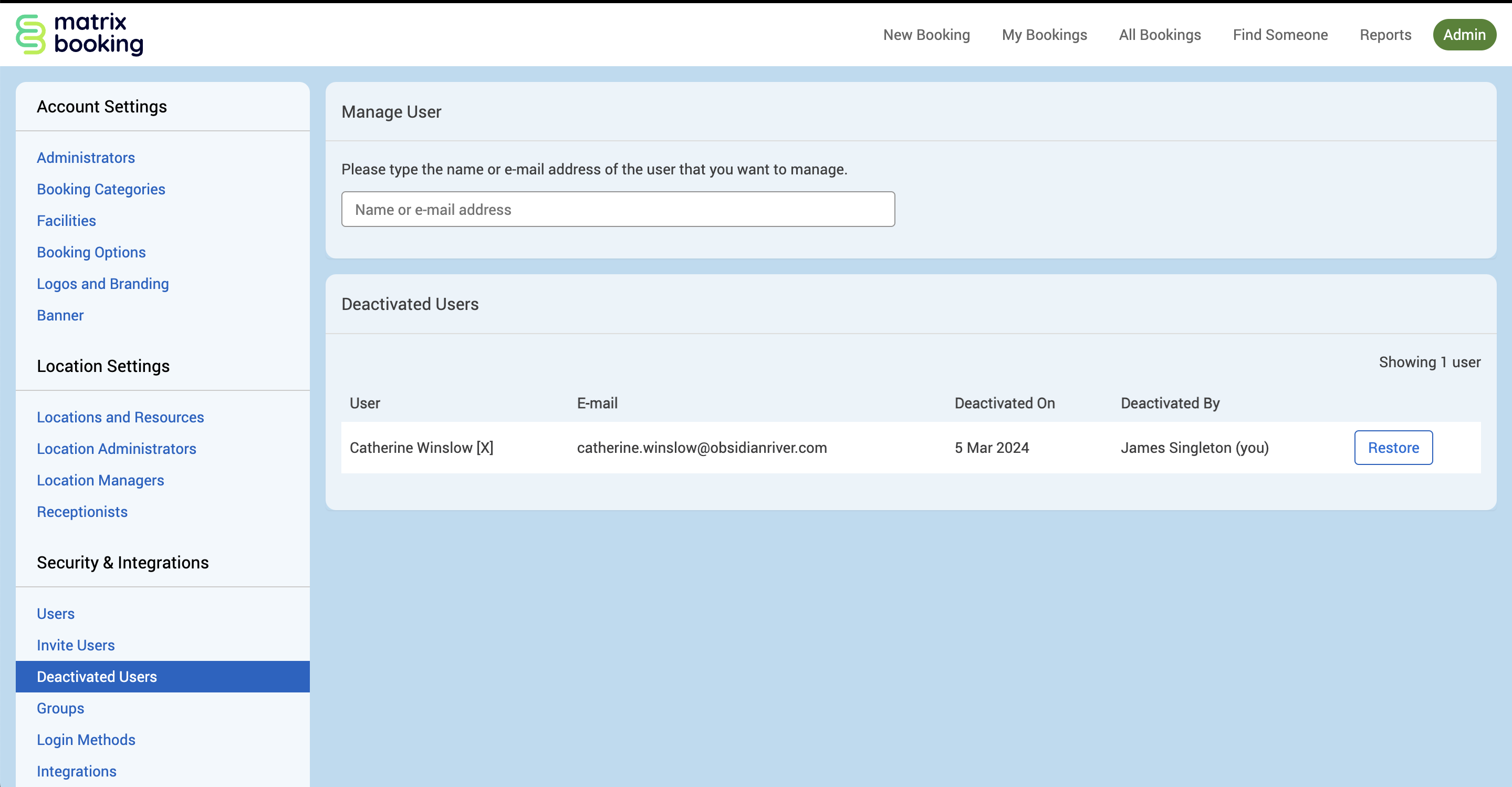Image resolution: width=1512 pixels, height=787 pixels.
Task: Click the Matrix Booking logo
Action: point(79,35)
